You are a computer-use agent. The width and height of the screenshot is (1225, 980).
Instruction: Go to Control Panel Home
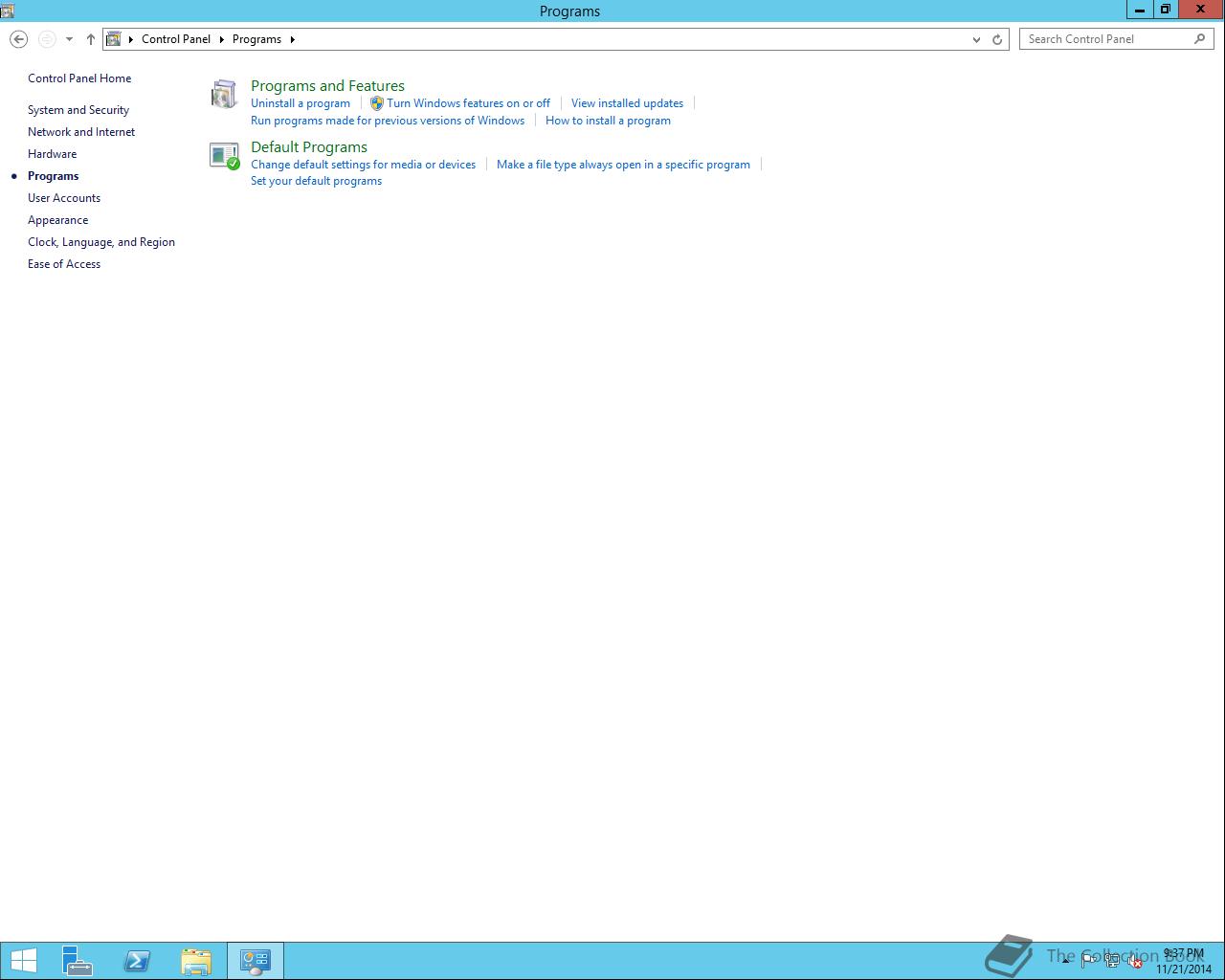[79, 78]
